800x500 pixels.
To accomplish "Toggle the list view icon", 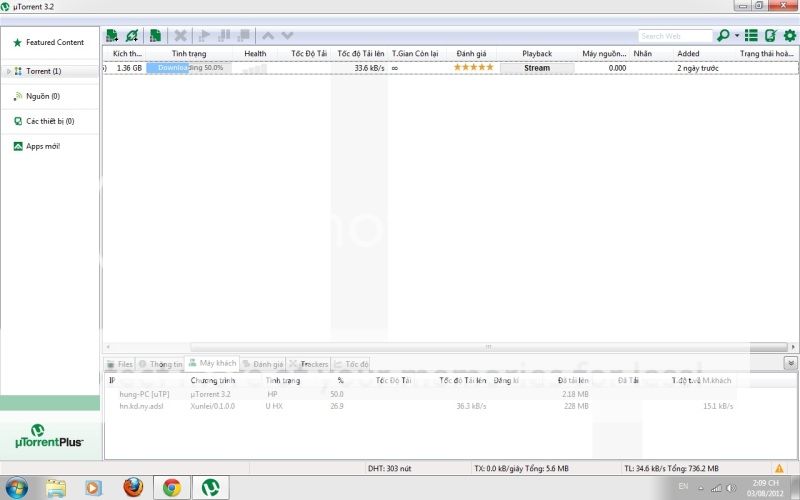I will (x=751, y=36).
